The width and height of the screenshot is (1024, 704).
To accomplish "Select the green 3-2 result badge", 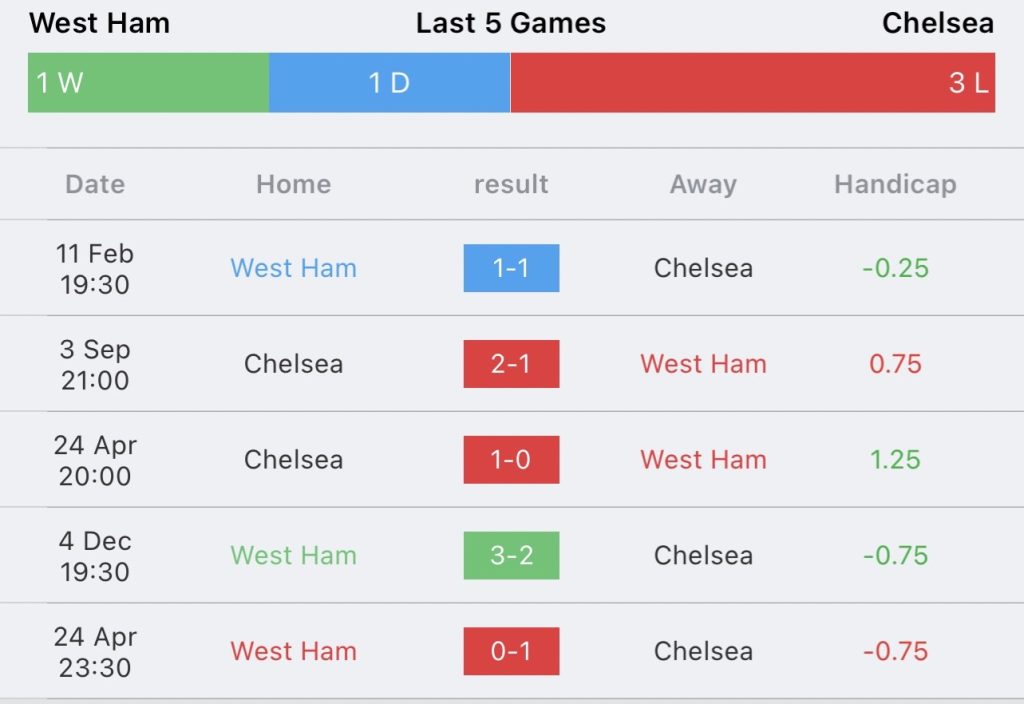I will (x=511, y=556).
